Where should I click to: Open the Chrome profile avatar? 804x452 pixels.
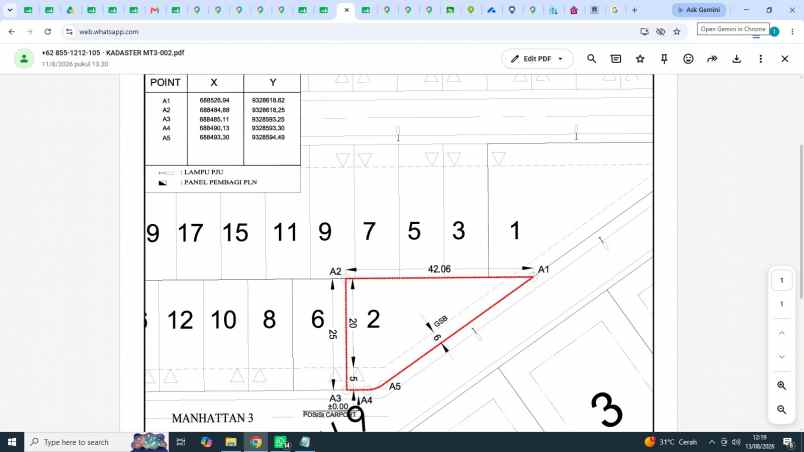(x=774, y=32)
